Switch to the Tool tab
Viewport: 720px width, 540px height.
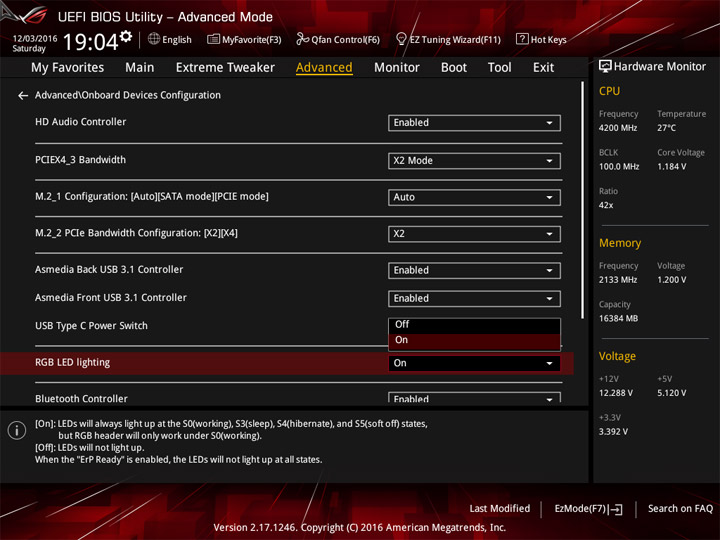click(499, 68)
